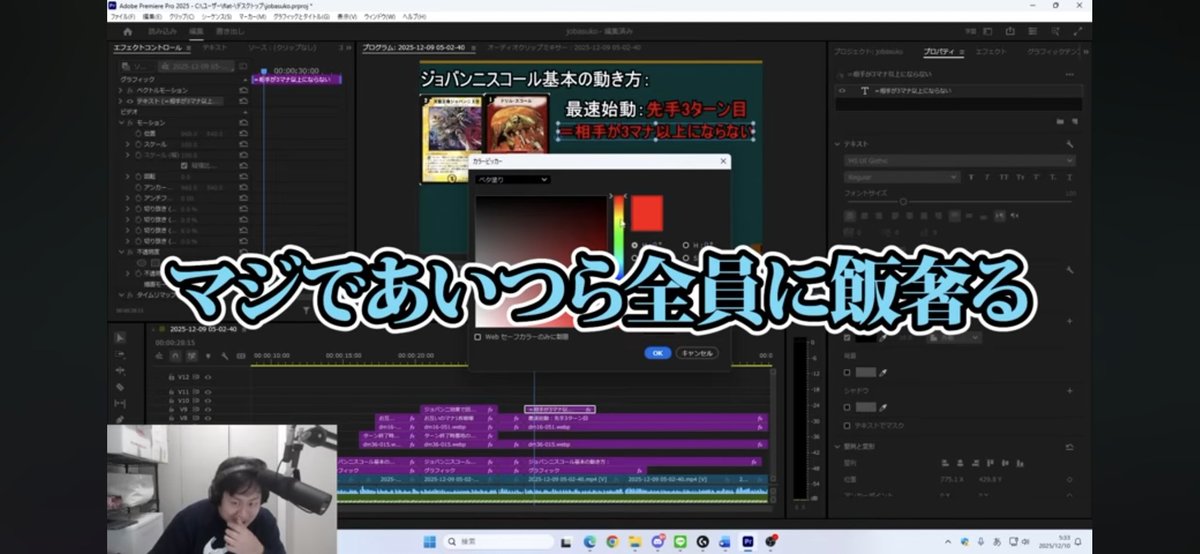Open Premiere Pro icon on taskbar
This screenshot has width=1200, height=554.
coord(747,541)
